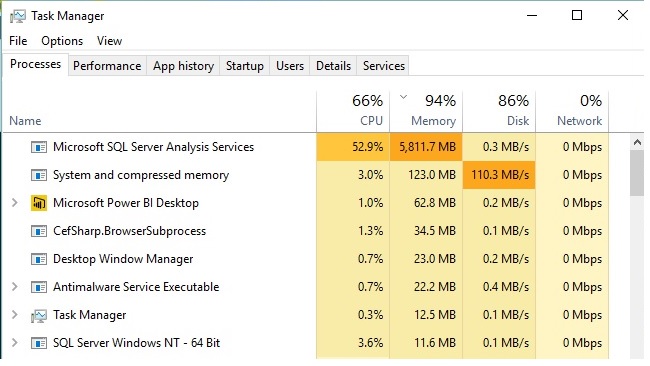Click the 0.4 MB/s disk cell
Screen dimensions: 650x366
[x=499, y=287]
